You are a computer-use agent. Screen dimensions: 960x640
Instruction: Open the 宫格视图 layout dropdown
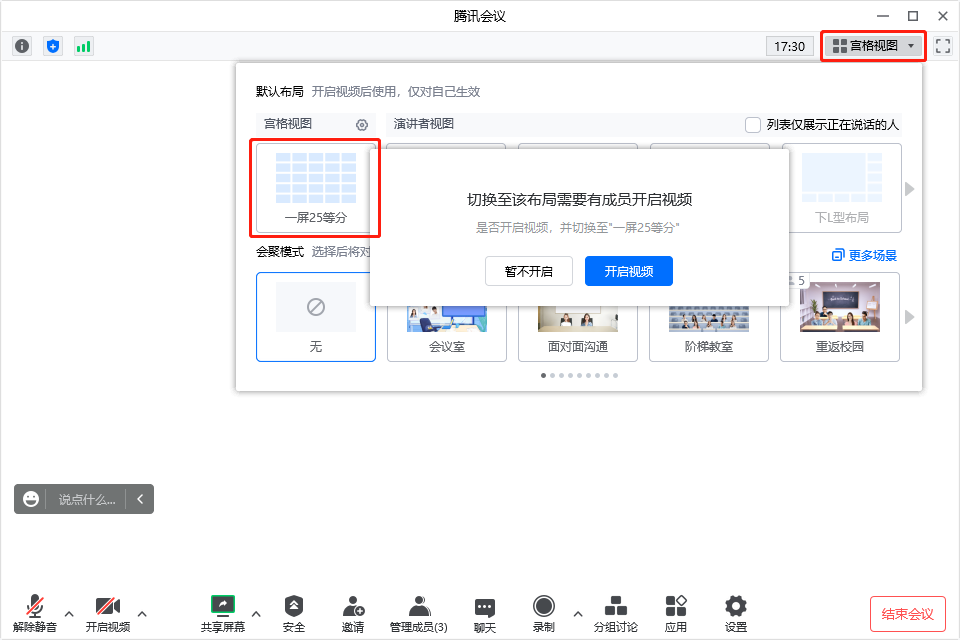(874, 46)
